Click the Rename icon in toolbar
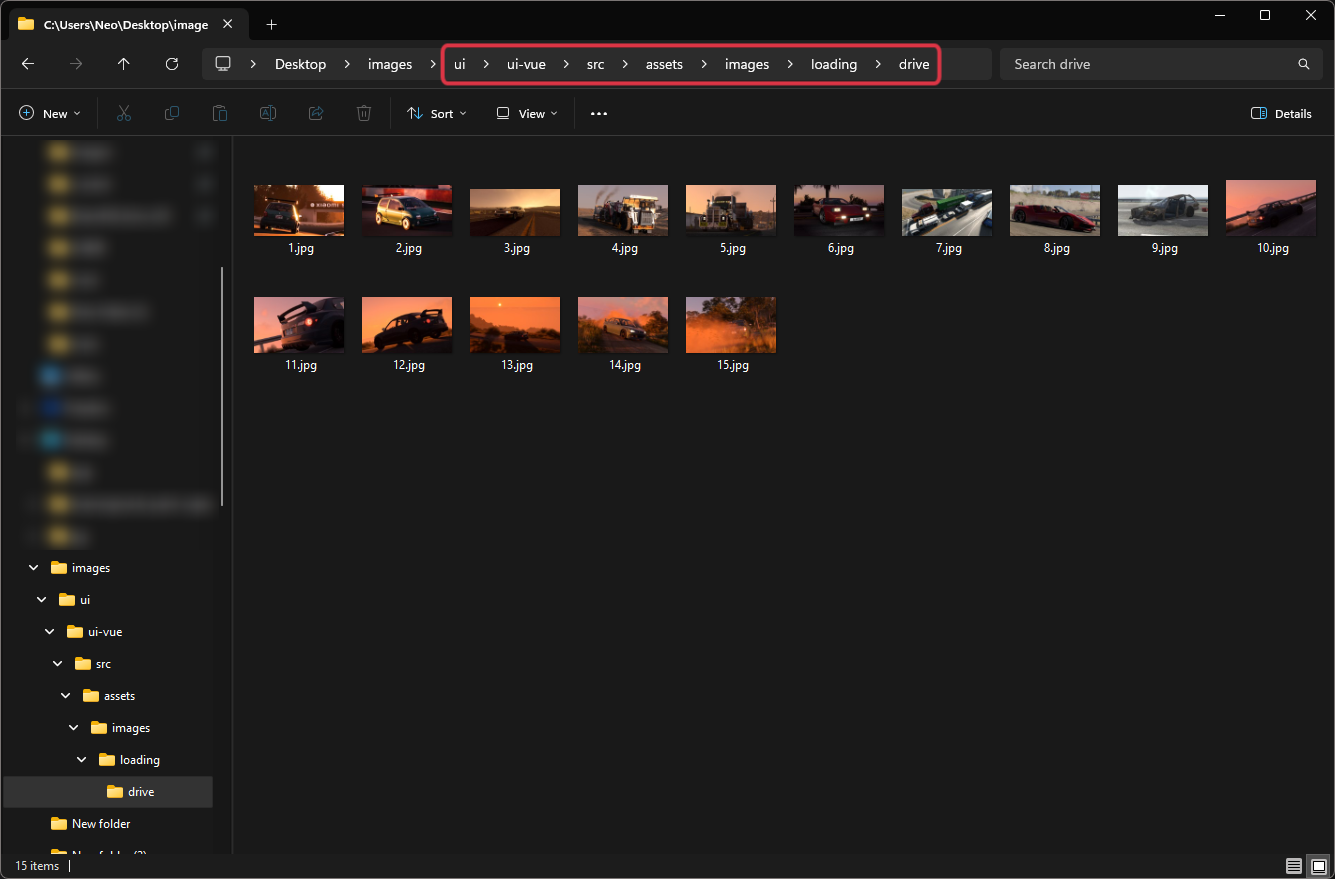 tap(268, 114)
